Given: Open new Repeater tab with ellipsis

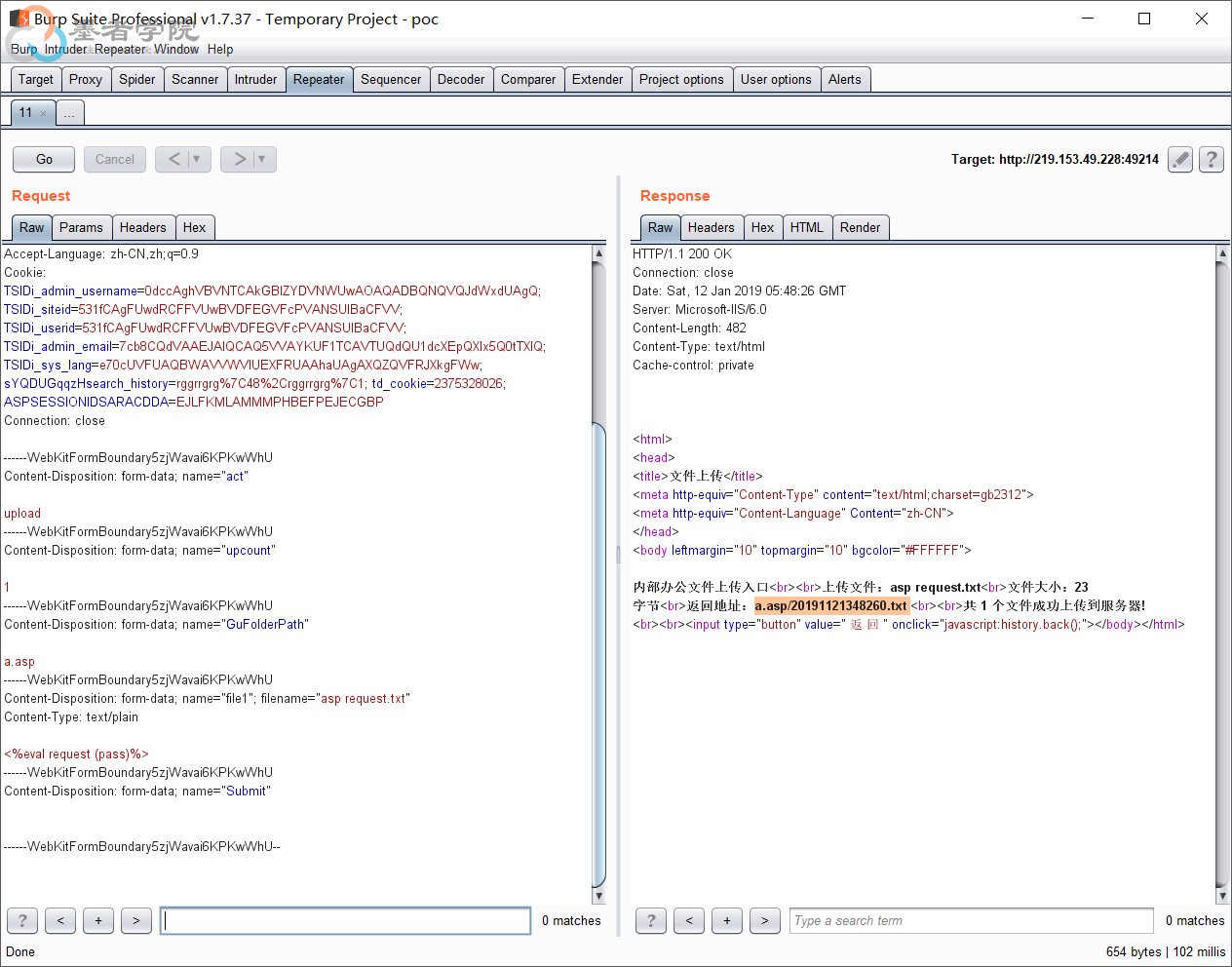Looking at the screenshot, I should click(x=69, y=113).
